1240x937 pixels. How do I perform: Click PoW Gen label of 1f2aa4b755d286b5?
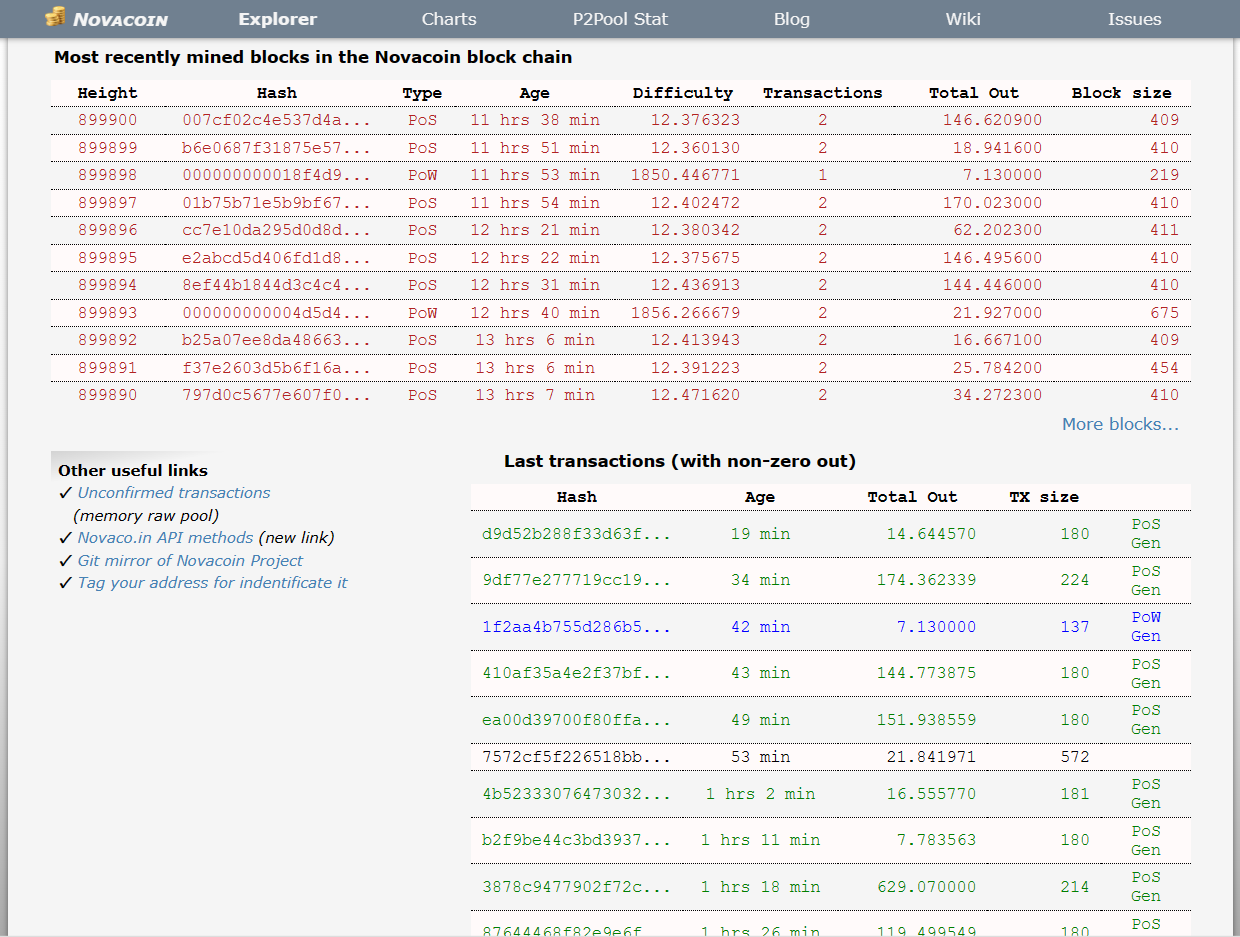pyautogui.click(x=1146, y=627)
